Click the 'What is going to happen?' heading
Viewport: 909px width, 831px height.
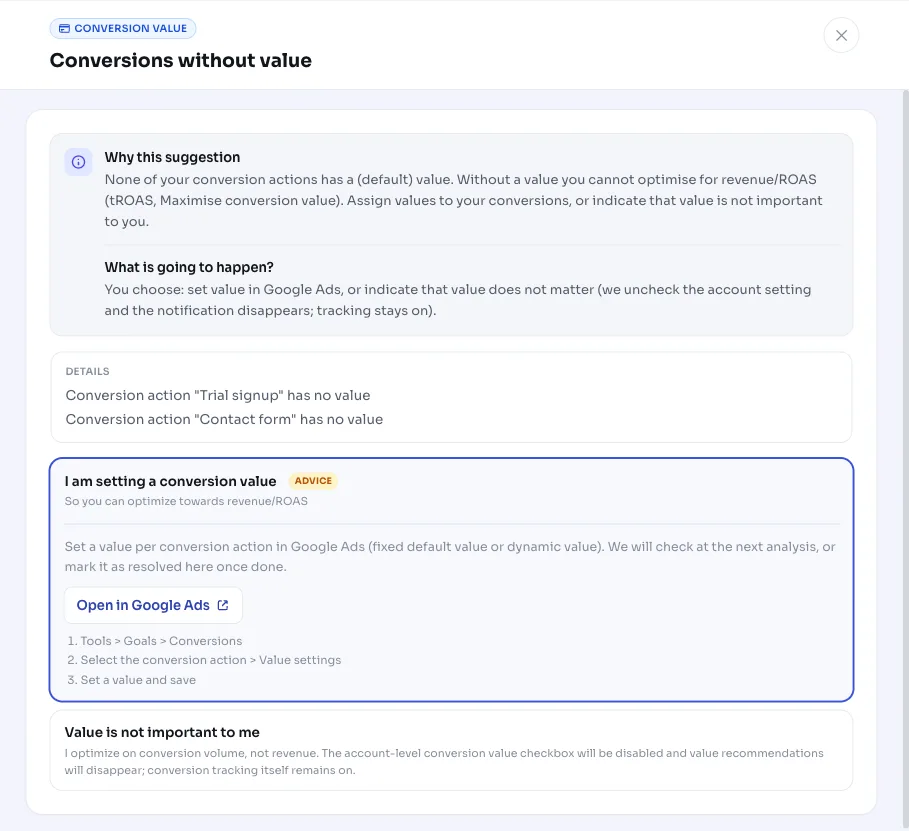pos(189,267)
